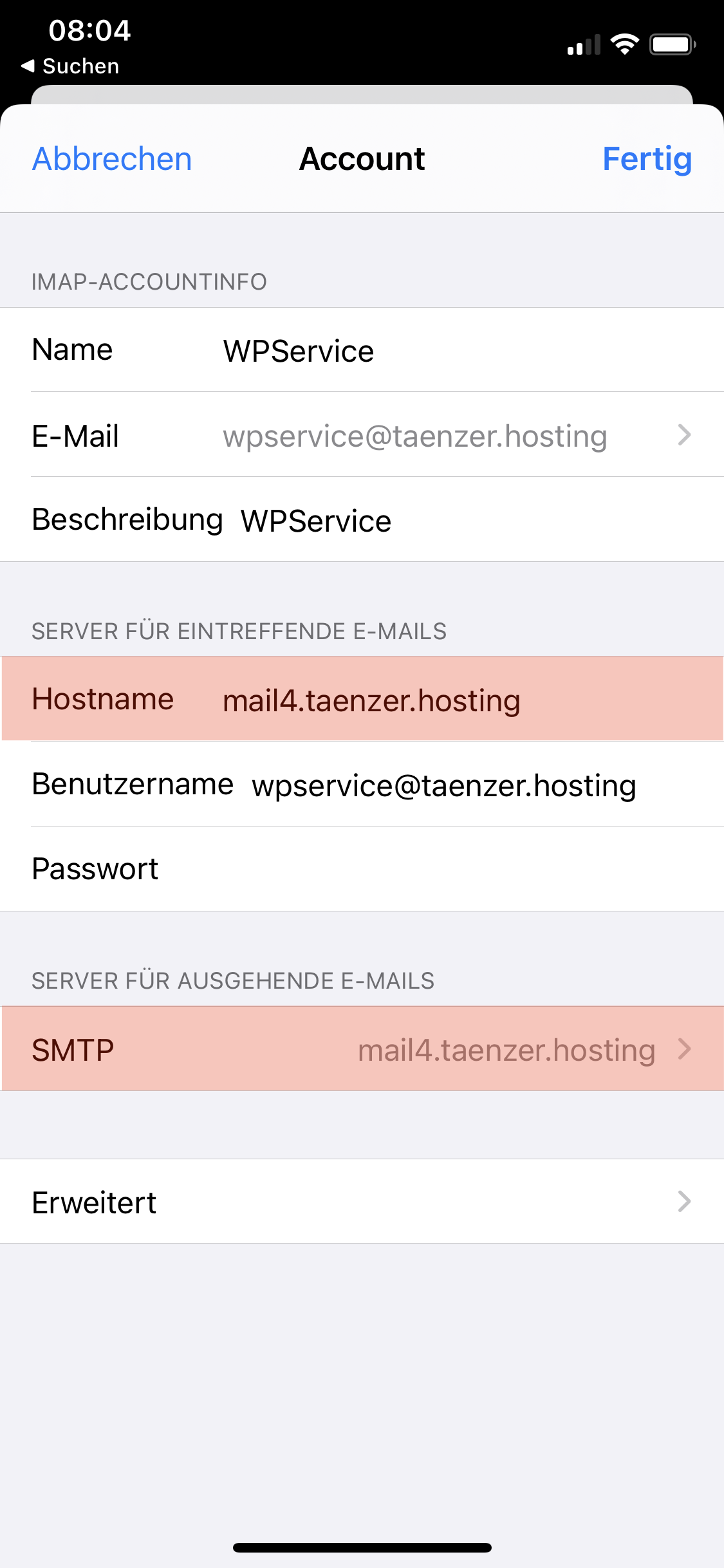
Task: Open the E-Mail address detail view
Action: (x=362, y=436)
